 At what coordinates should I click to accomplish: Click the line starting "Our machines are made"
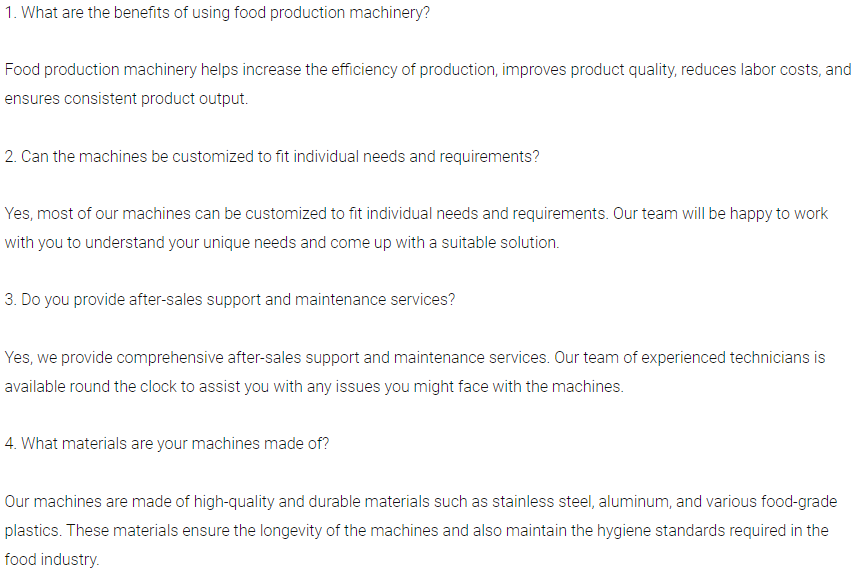tap(420, 501)
